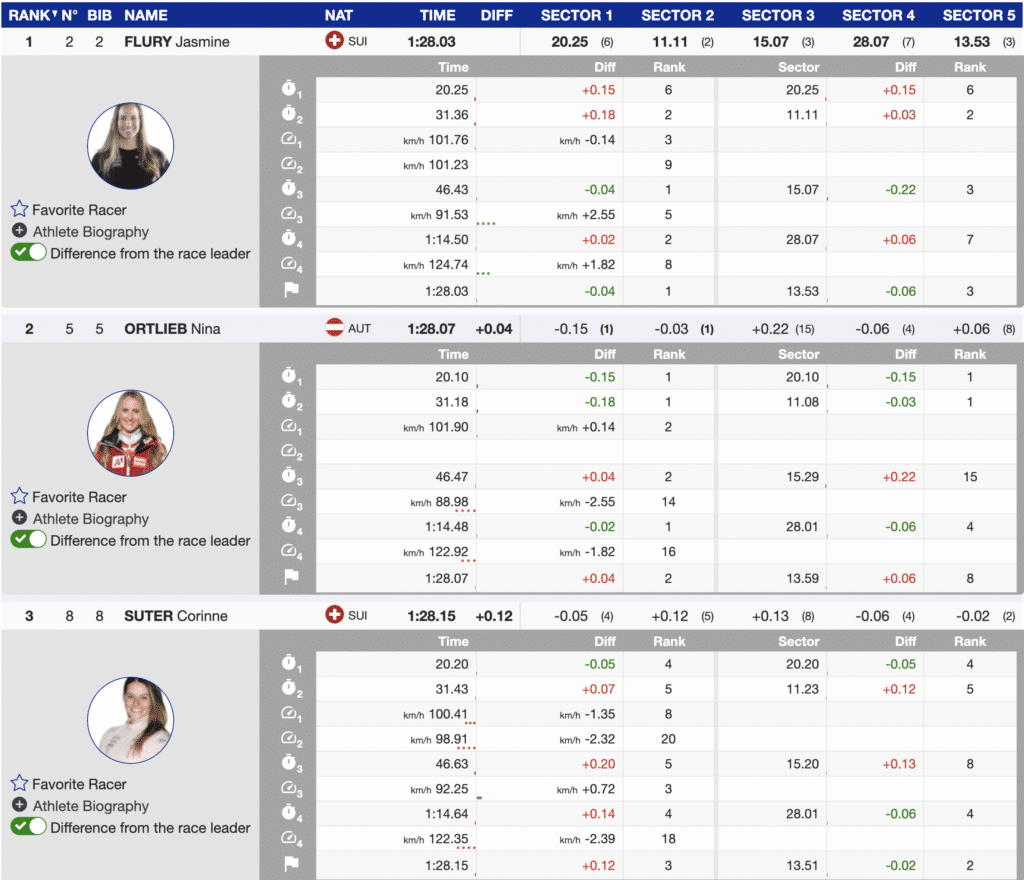
Task: Click the SECTOR 3 column header
Action: (778, 15)
